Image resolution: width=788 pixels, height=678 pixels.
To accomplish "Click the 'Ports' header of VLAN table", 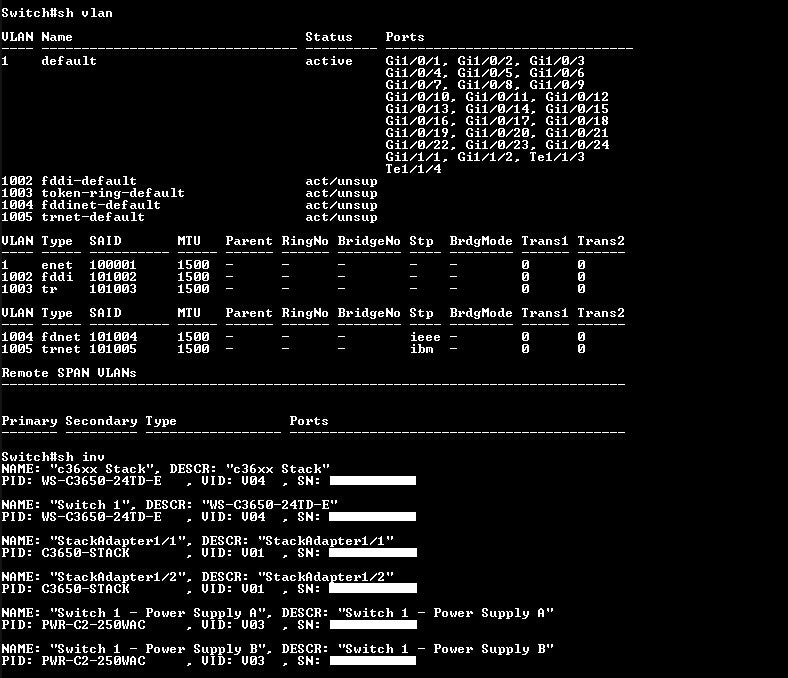I will point(405,37).
